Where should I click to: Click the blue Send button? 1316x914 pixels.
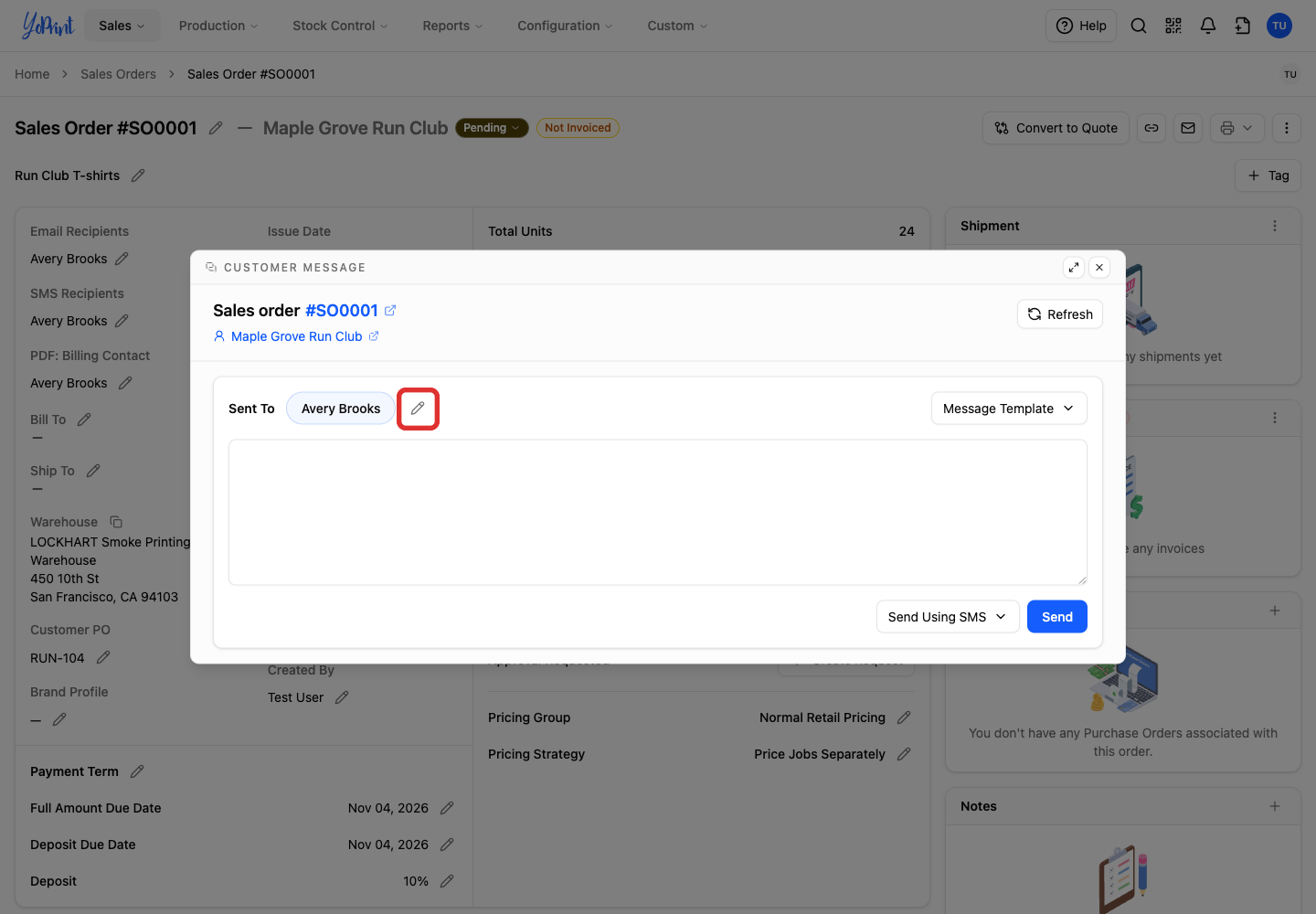click(x=1057, y=617)
